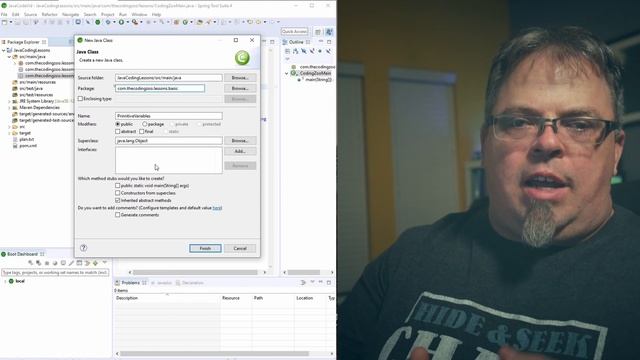The height and width of the screenshot is (360, 640).
Task: Click the properties window icon in Boot Dashboard
Action: 79,263
